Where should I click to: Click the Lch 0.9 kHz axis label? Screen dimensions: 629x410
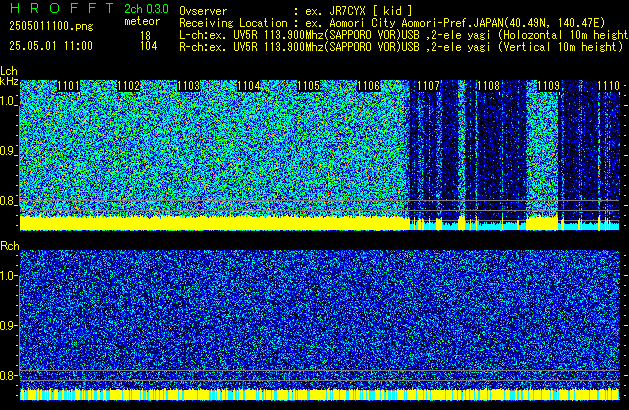pyautogui.click(x=8, y=151)
